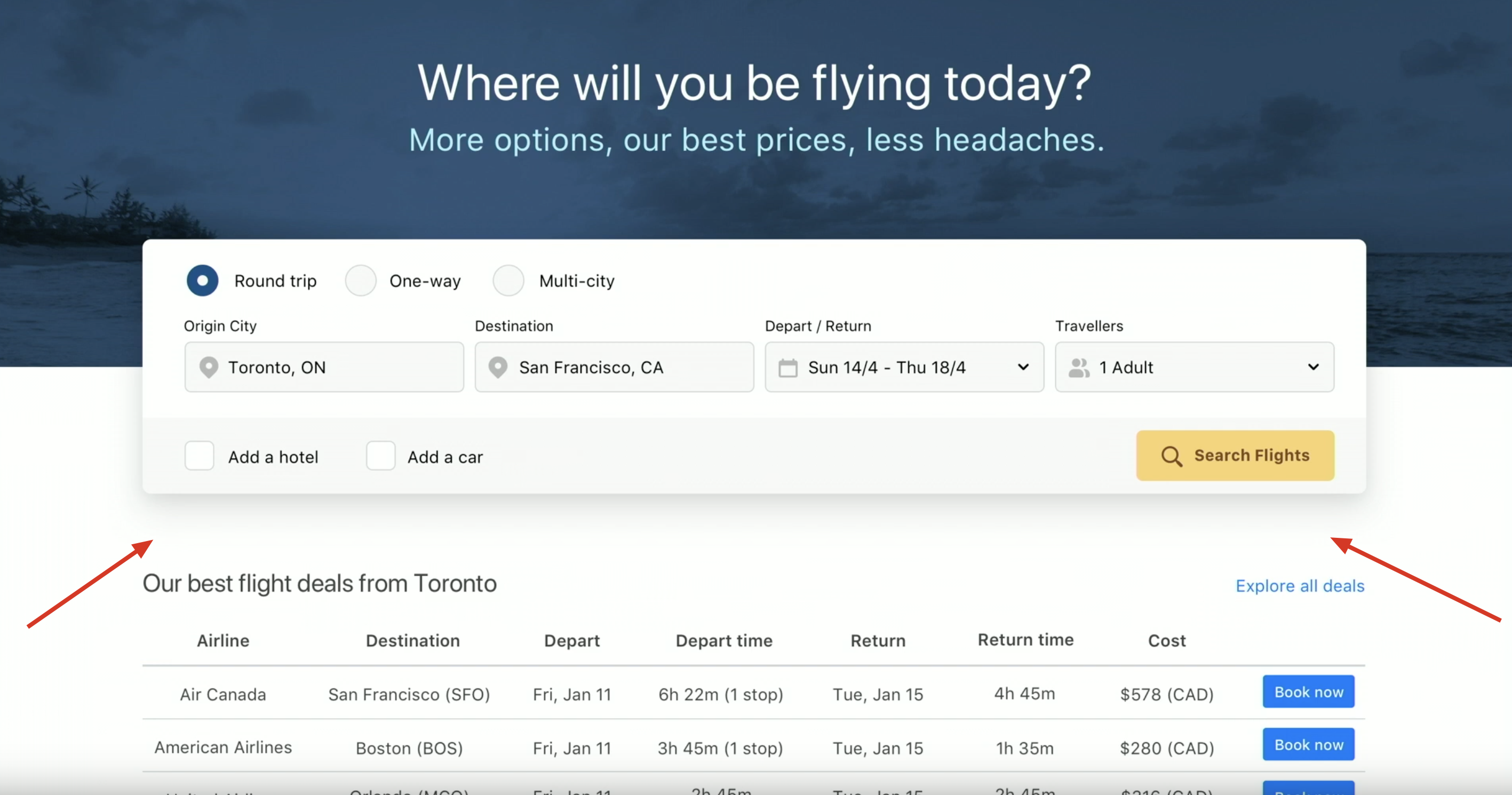Book the Air Canada San Francisco flight

point(1308,692)
